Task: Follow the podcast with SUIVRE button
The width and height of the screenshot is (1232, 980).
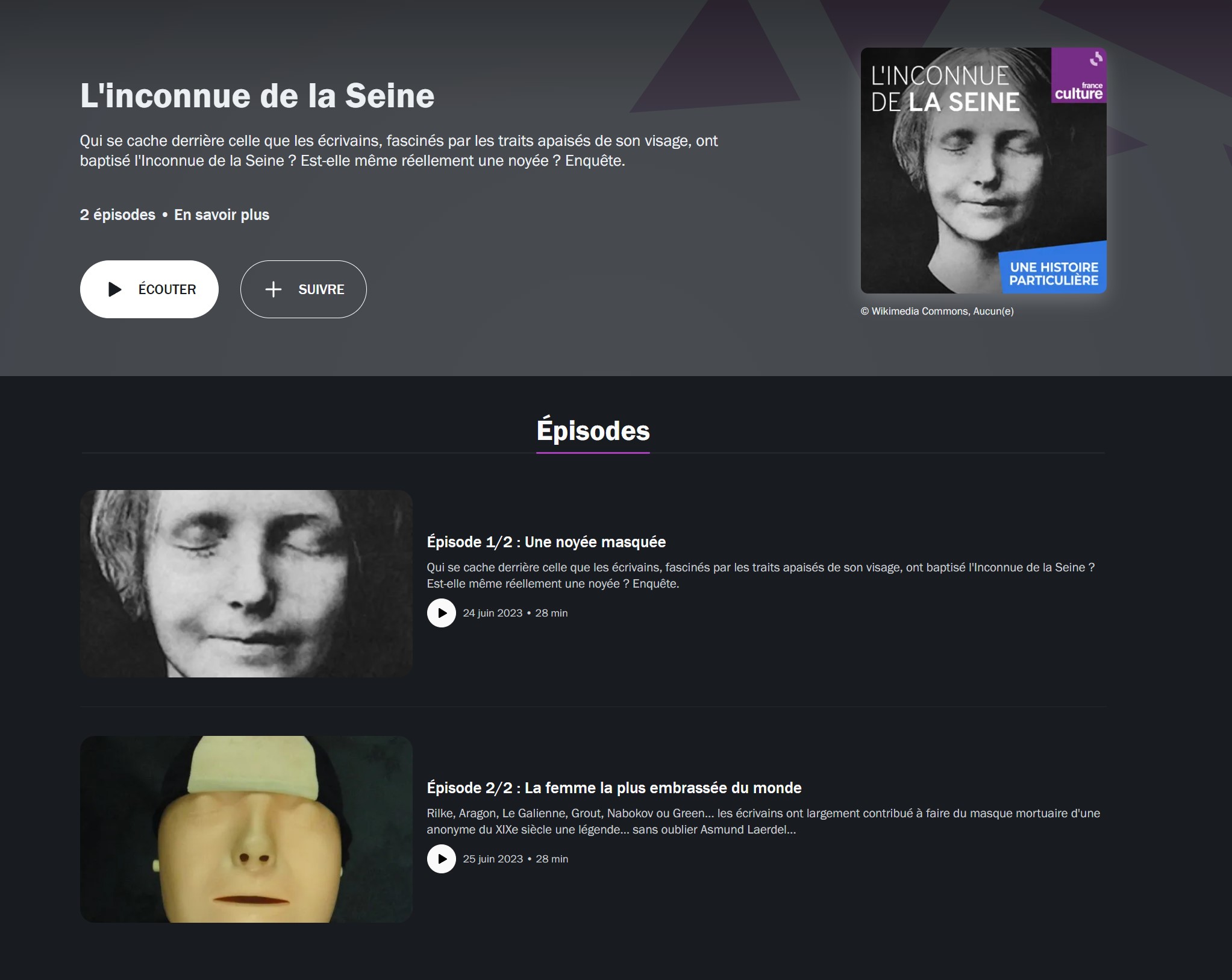Action: coord(303,289)
